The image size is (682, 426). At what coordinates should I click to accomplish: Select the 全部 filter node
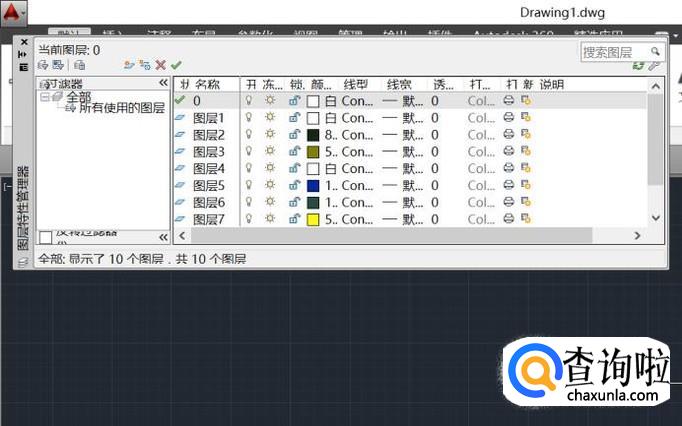[x=79, y=96]
